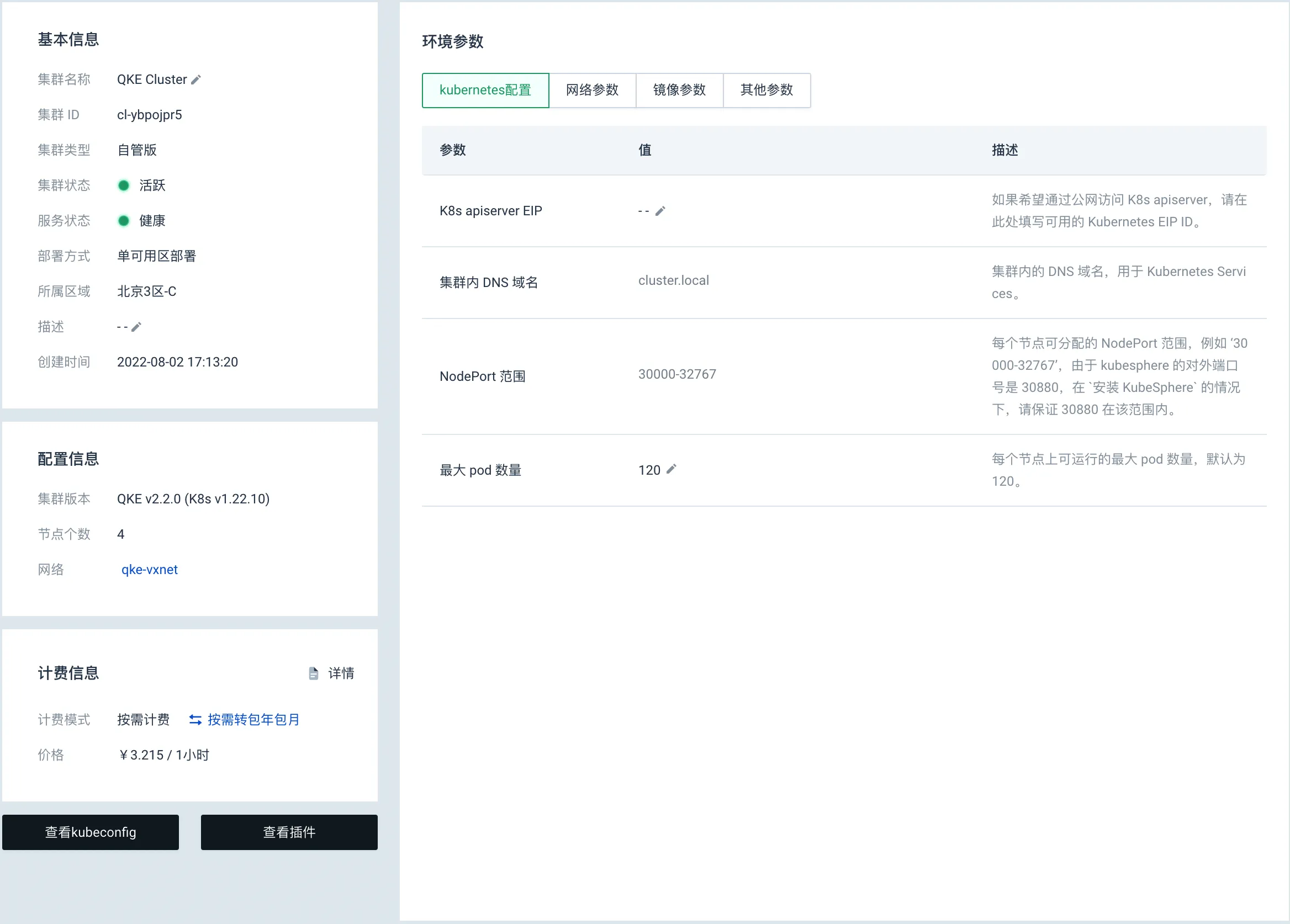Screen dimensions: 1290x924
Task: Click the document icon beside 详情
Action: point(314,673)
